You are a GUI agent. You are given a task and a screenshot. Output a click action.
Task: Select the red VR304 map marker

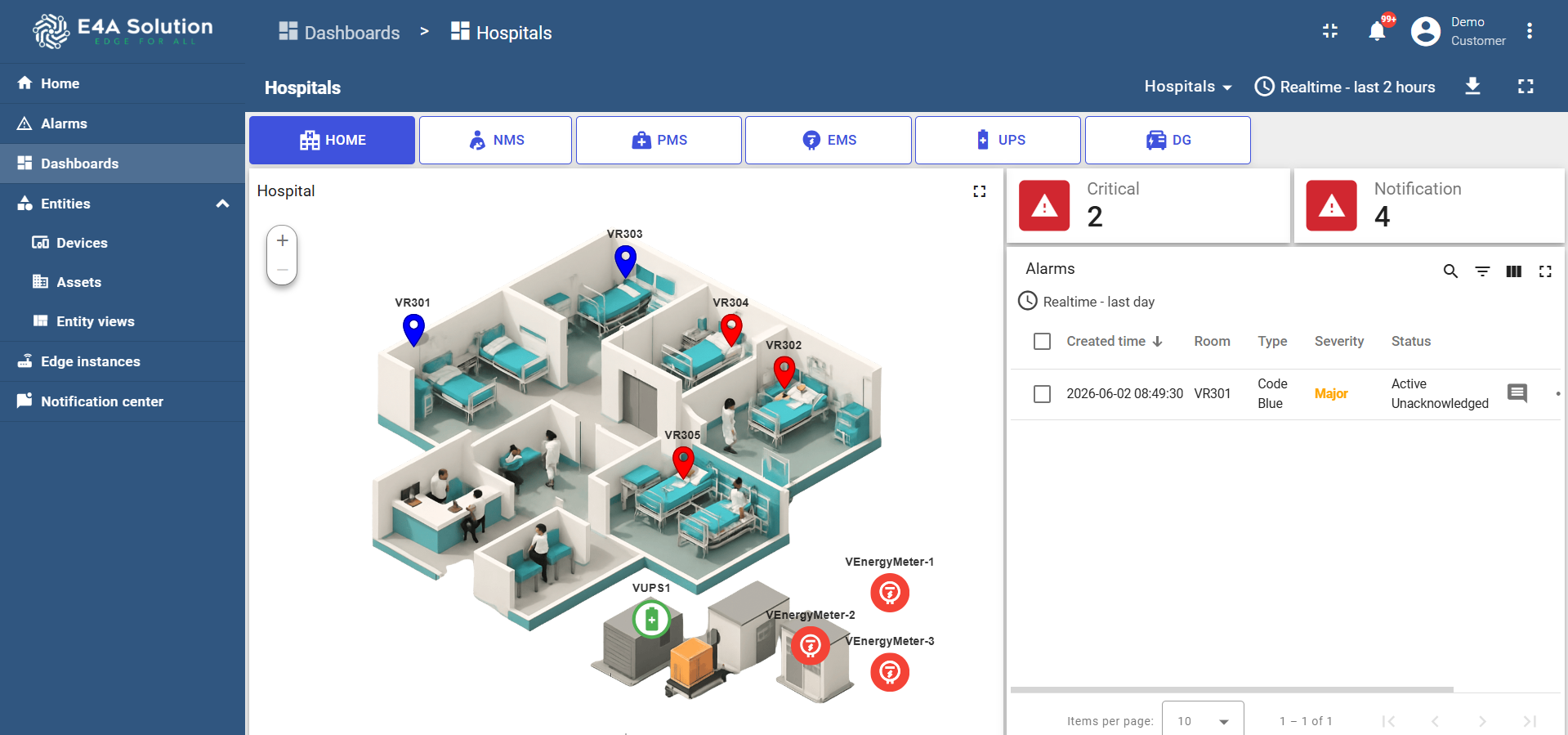click(731, 330)
